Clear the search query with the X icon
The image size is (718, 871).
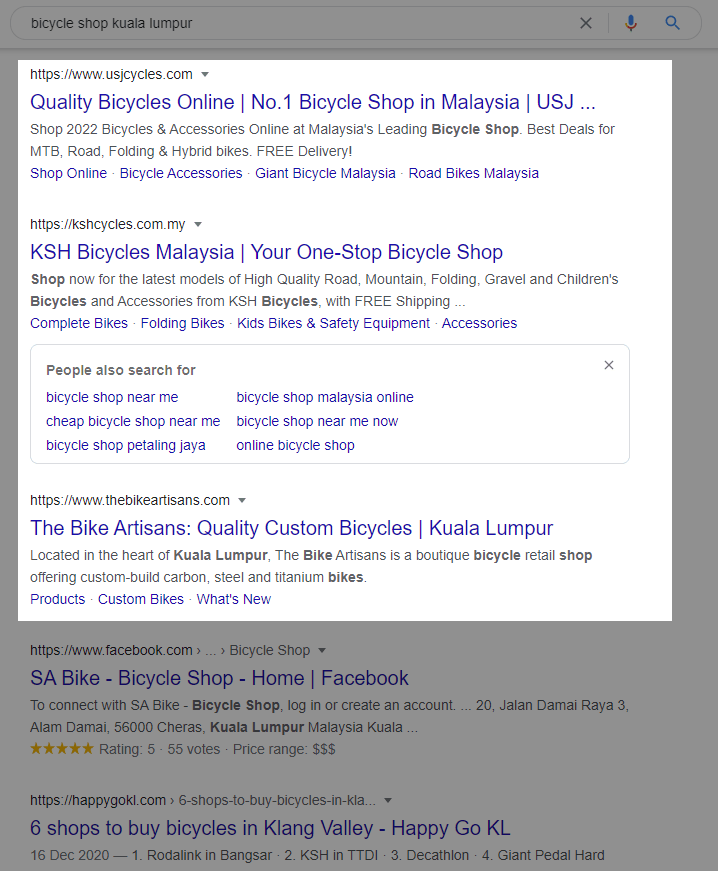click(586, 22)
